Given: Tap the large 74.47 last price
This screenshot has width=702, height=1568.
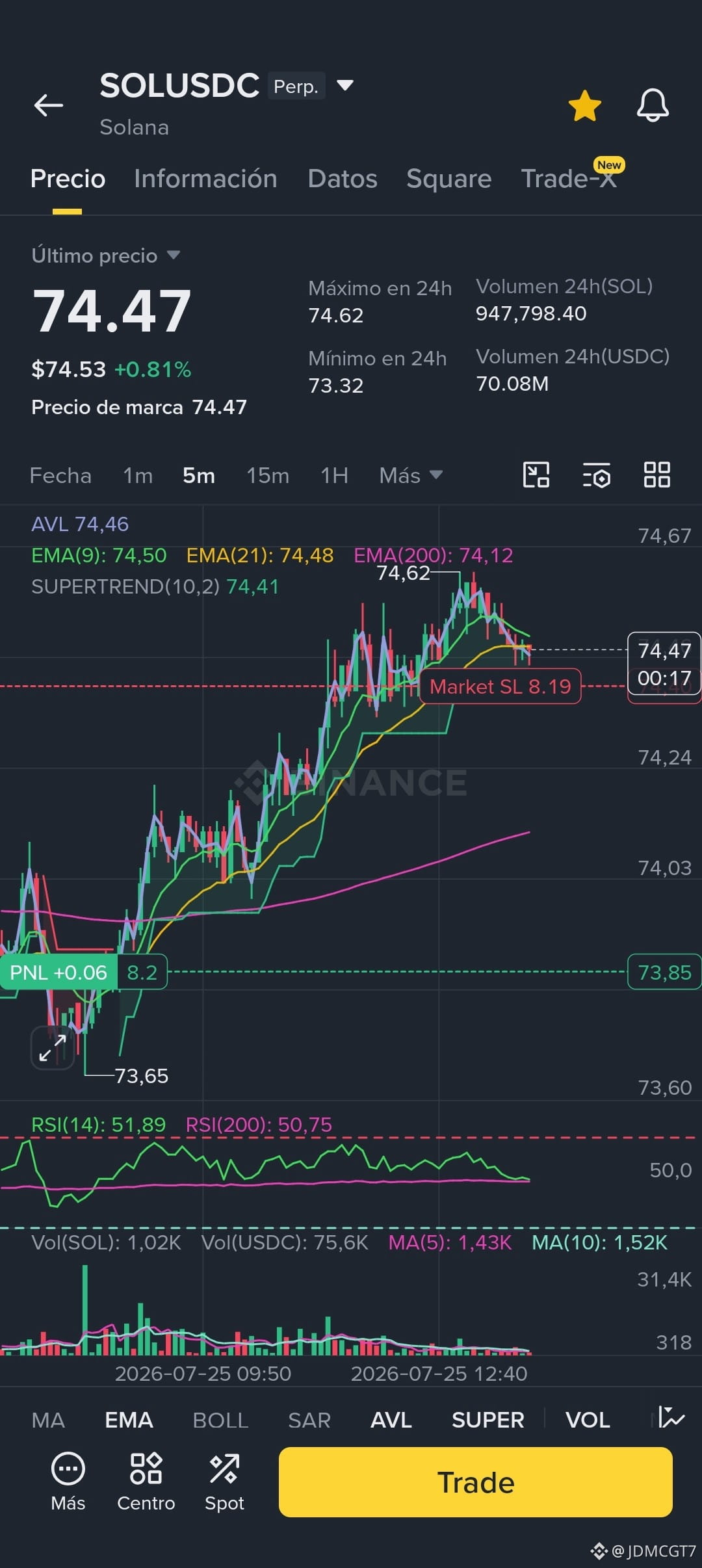Looking at the screenshot, I should 112,311.
